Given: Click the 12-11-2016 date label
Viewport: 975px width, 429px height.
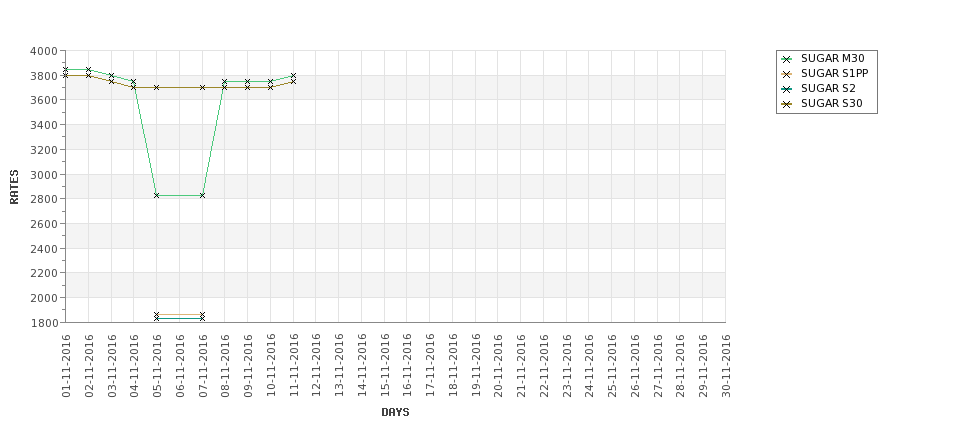Looking at the screenshot, I should coord(316,366).
